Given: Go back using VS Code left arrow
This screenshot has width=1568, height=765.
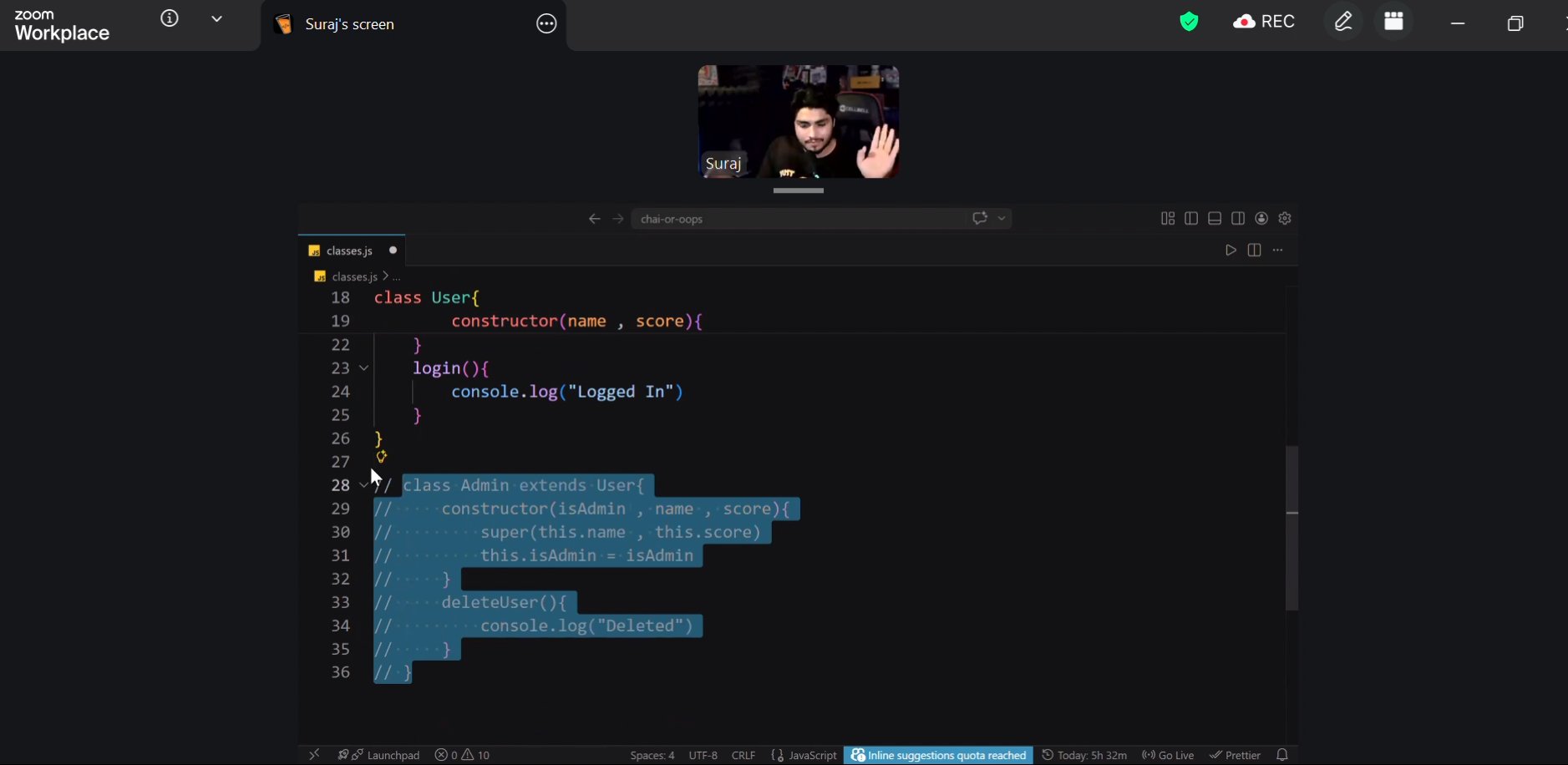Looking at the screenshot, I should coord(595,219).
